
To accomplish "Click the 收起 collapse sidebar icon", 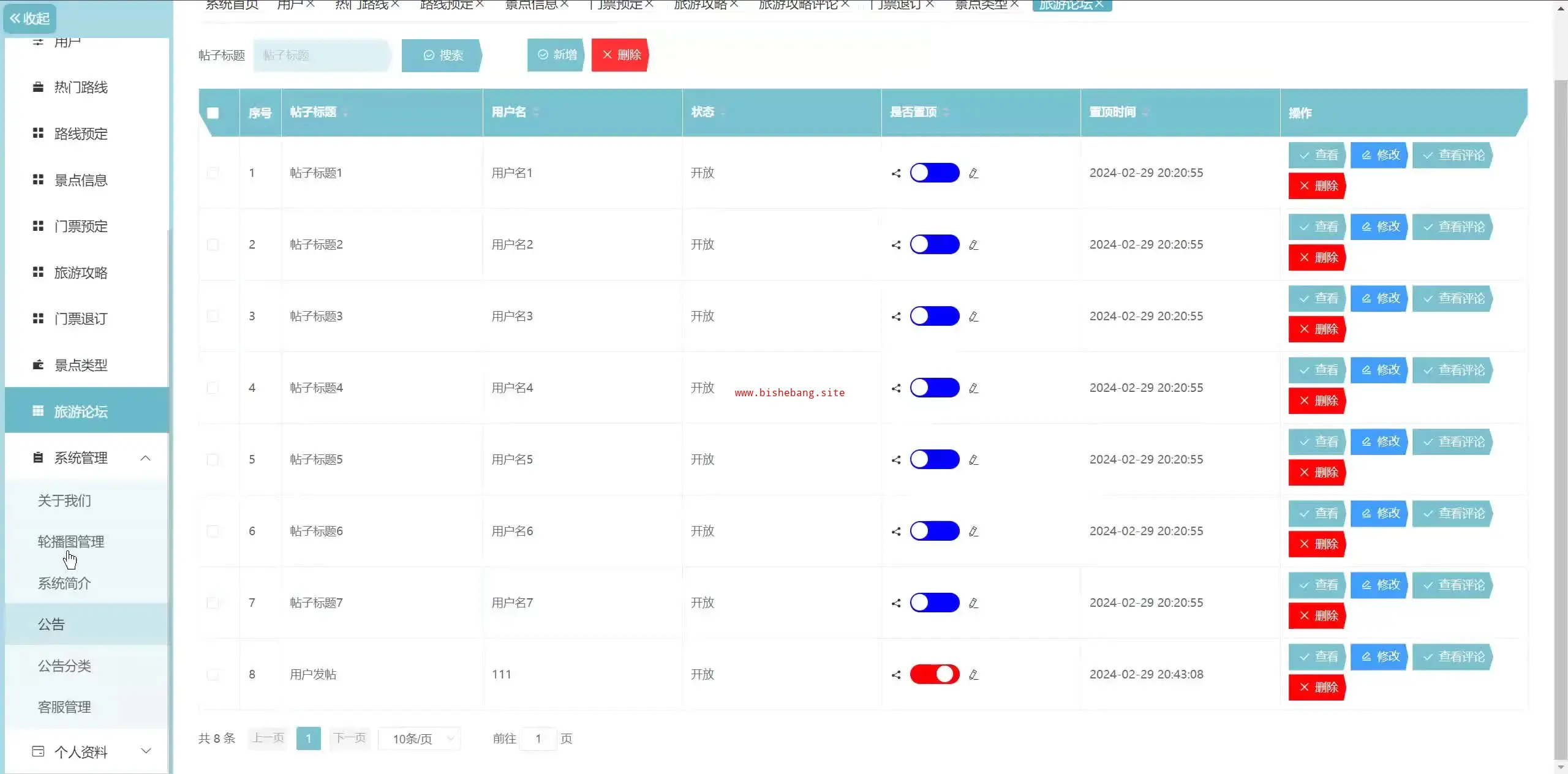I will [x=15, y=18].
